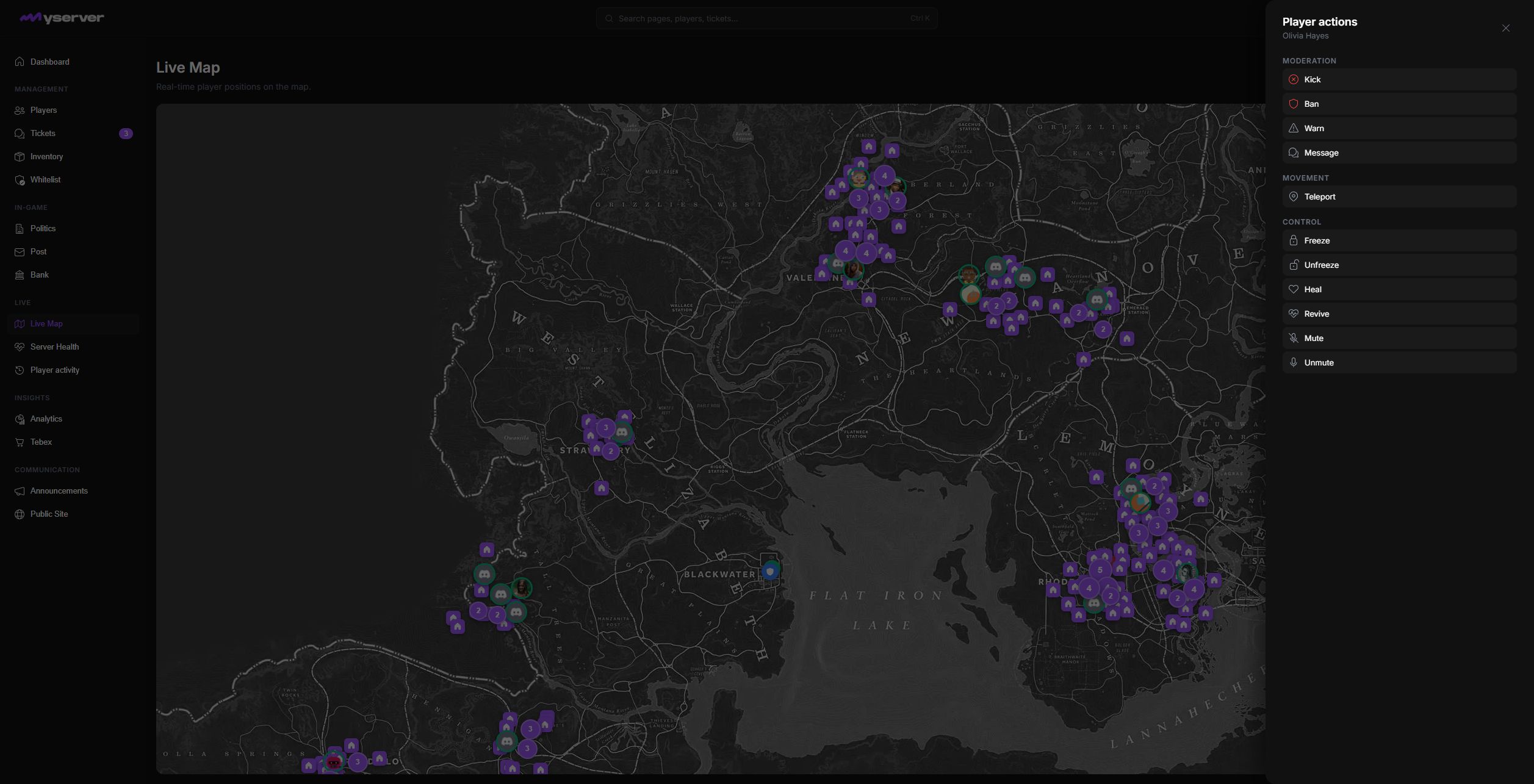Click the Teleport pin icon

[1293, 196]
